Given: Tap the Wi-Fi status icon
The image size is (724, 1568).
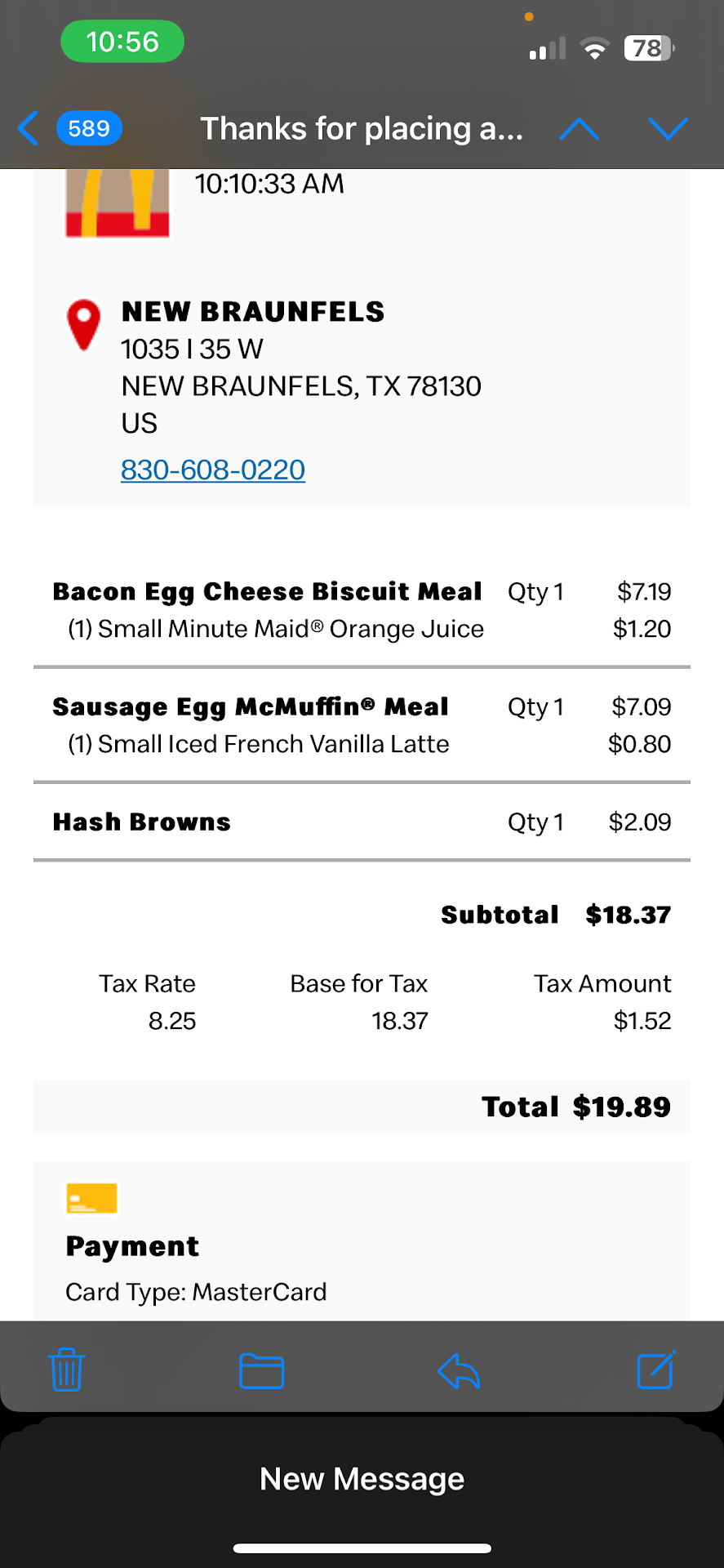Looking at the screenshot, I should coord(595,49).
